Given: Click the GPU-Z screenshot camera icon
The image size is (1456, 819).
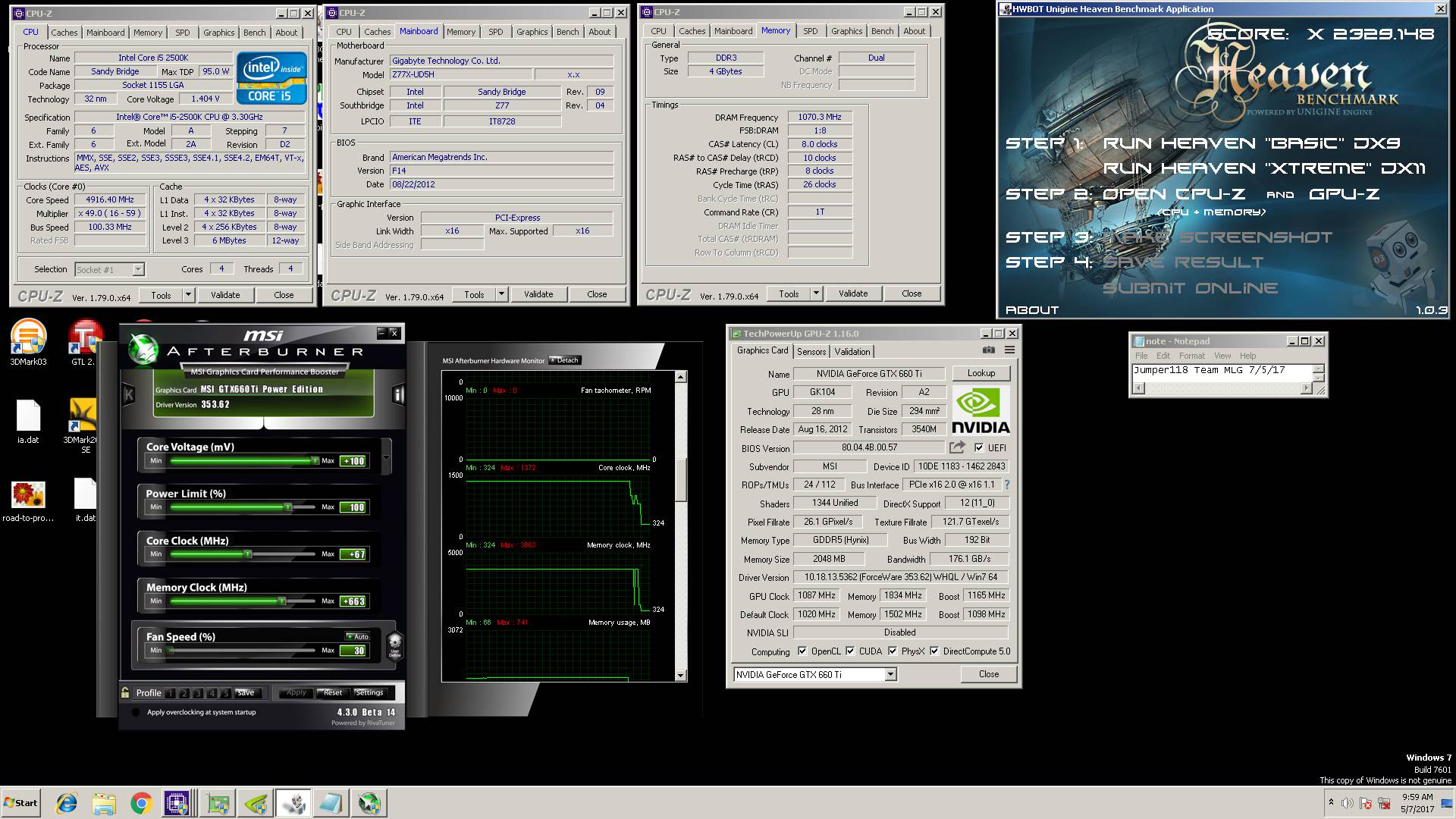Looking at the screenshot, I should pos(989,350).
